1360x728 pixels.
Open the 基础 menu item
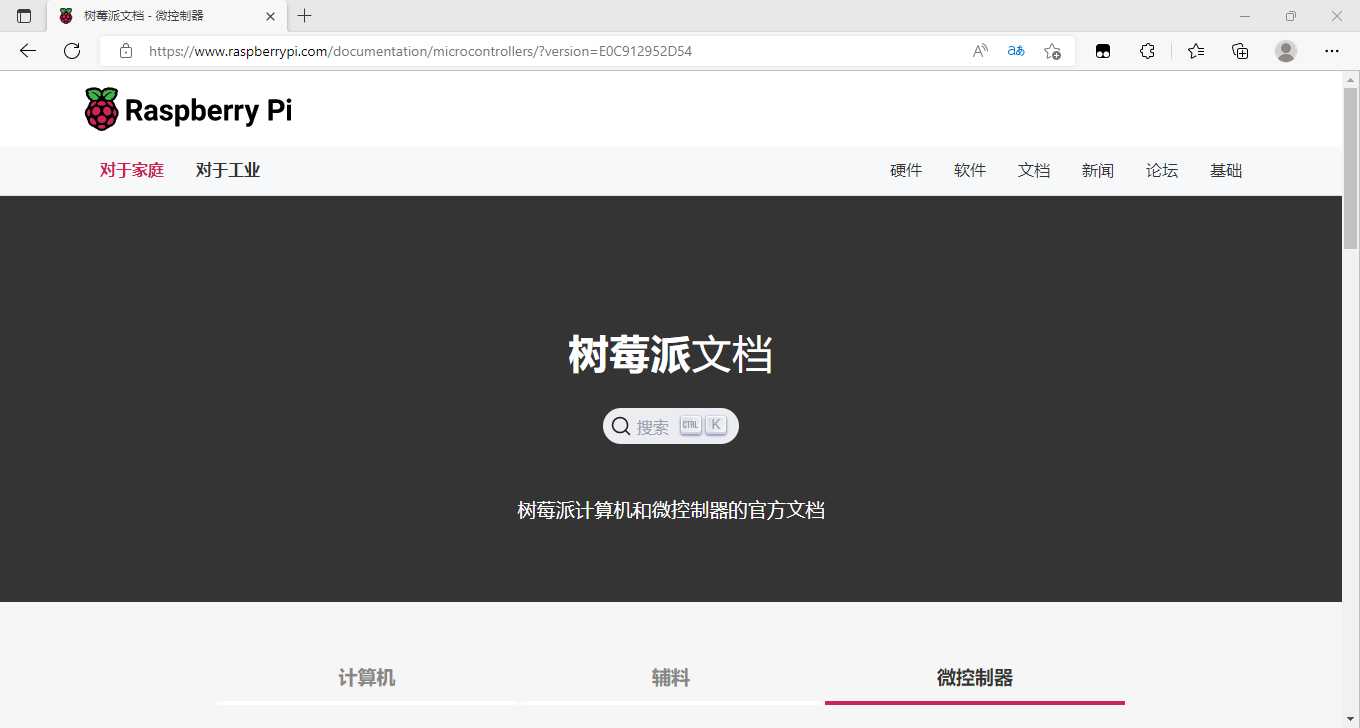[1226, 171]
